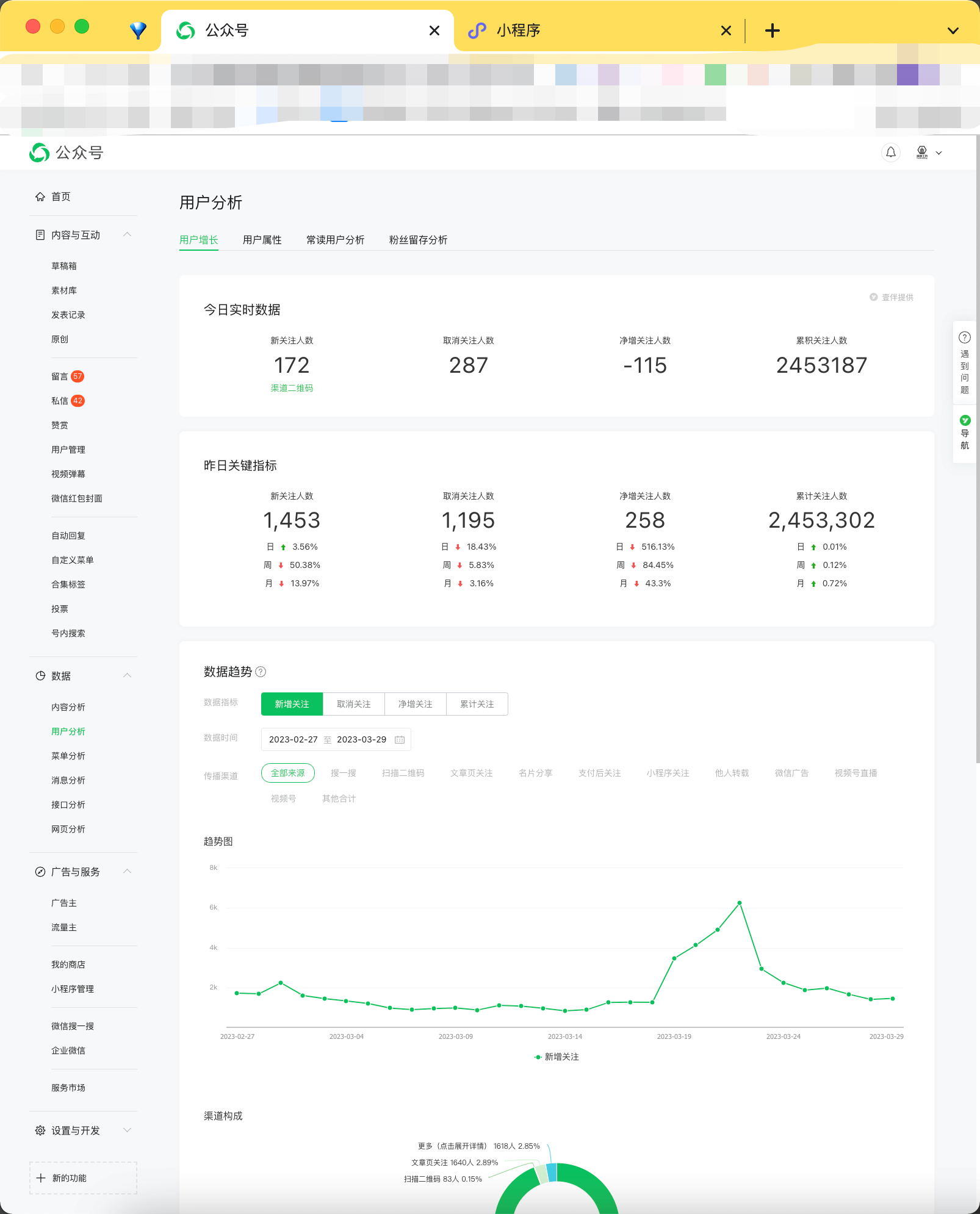980x1214 pixels.
Task: Select 累计关注 metric
Action: (x=477, y=704)
